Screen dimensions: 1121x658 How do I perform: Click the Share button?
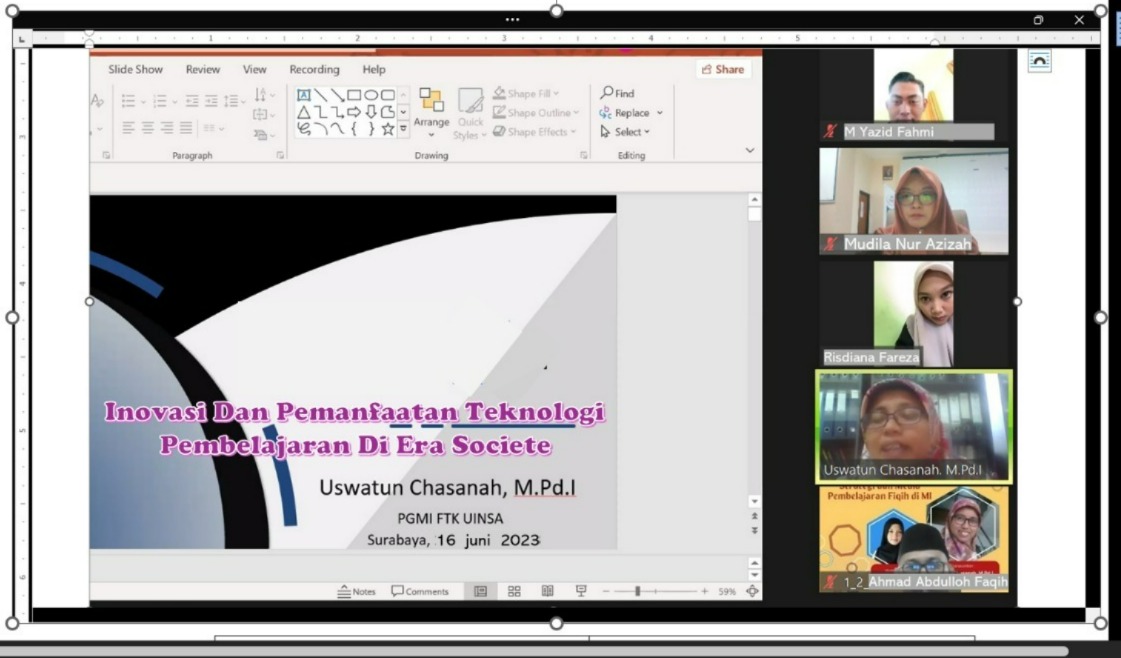pos(722,70)
